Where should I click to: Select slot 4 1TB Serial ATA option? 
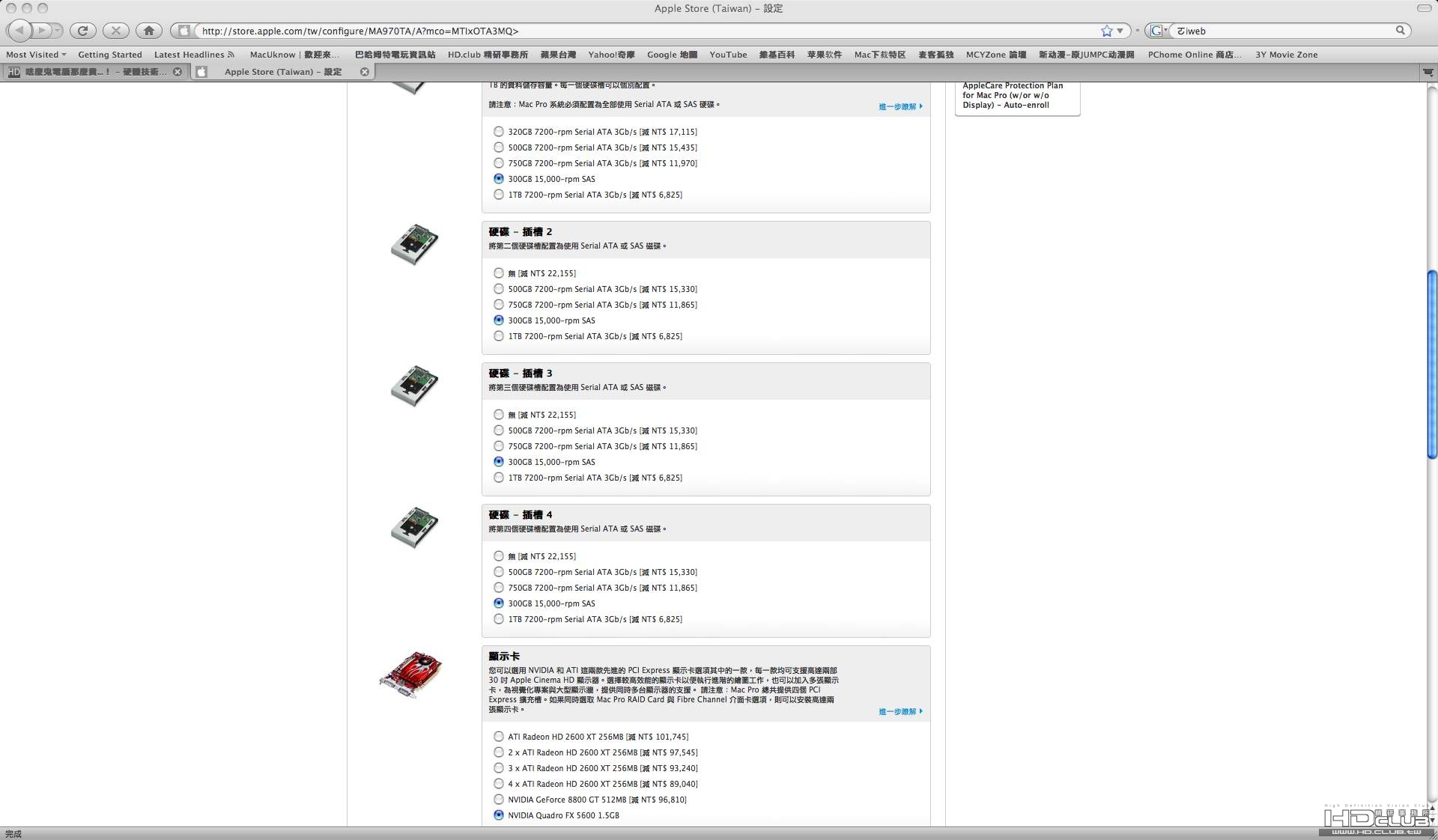pyautogui.click(x=499, y=619)
